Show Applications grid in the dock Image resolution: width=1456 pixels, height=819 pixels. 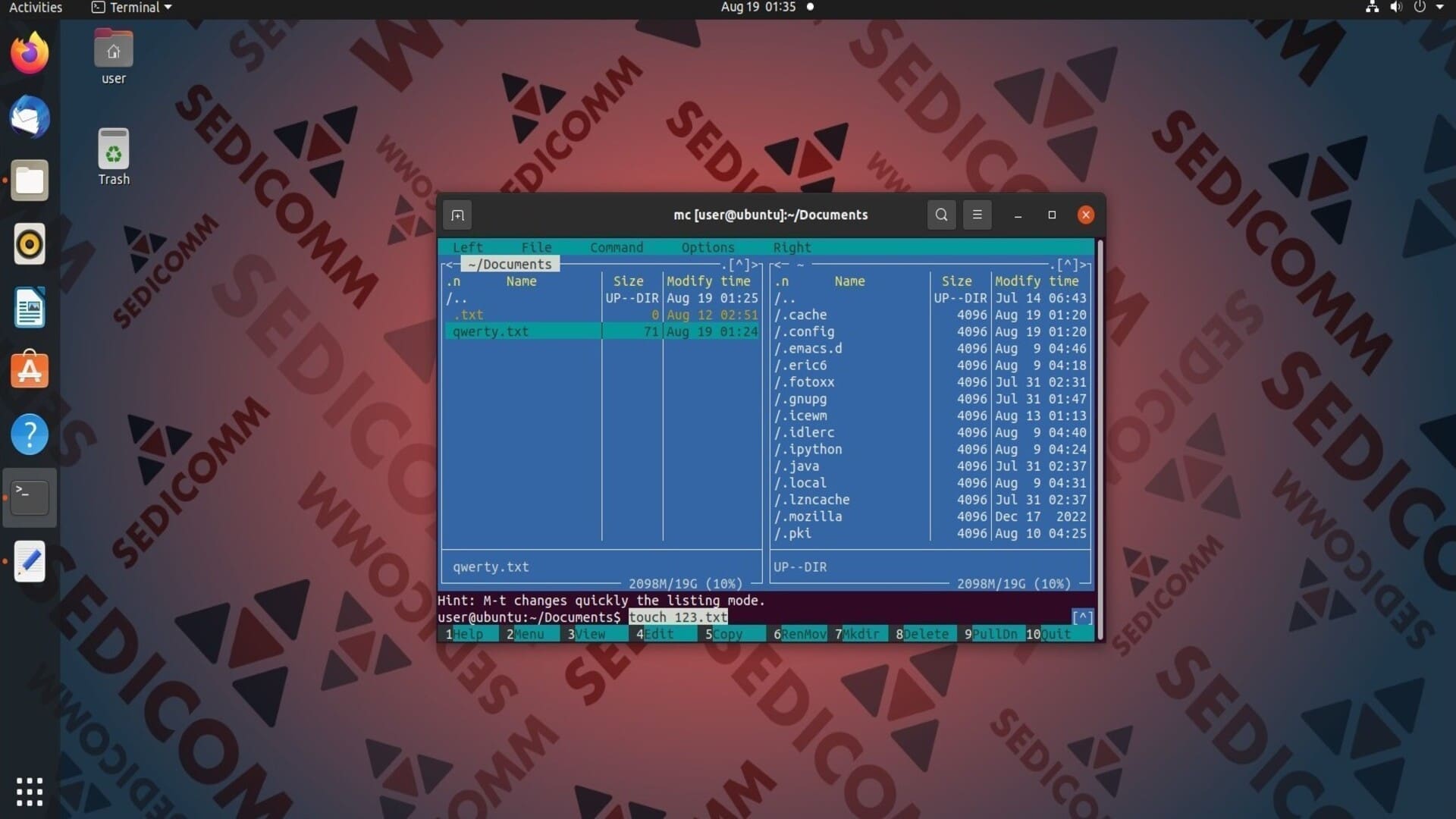30,792
